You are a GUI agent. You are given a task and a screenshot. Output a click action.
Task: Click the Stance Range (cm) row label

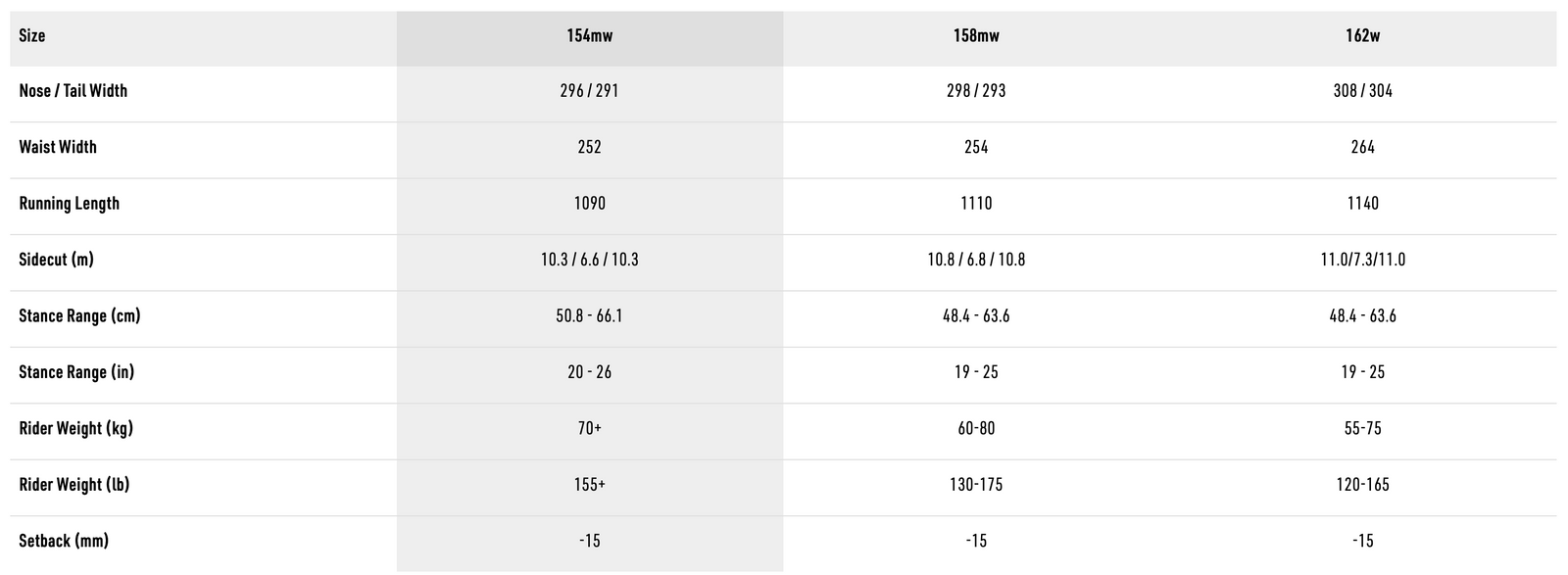coord(79,316)
